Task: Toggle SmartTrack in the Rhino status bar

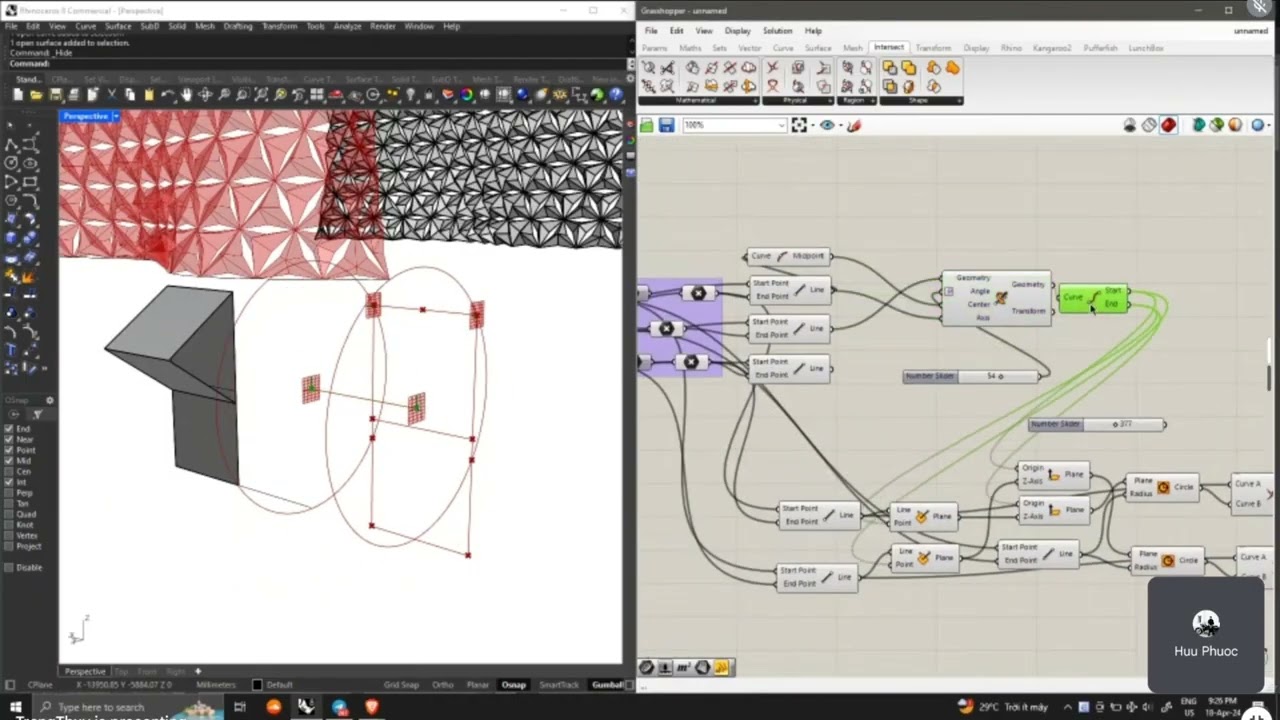Action: [x=559, y=685]
